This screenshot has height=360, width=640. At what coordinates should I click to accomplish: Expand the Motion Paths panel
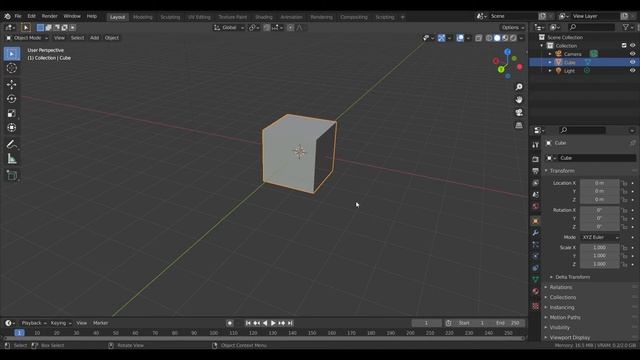[562, 318]
